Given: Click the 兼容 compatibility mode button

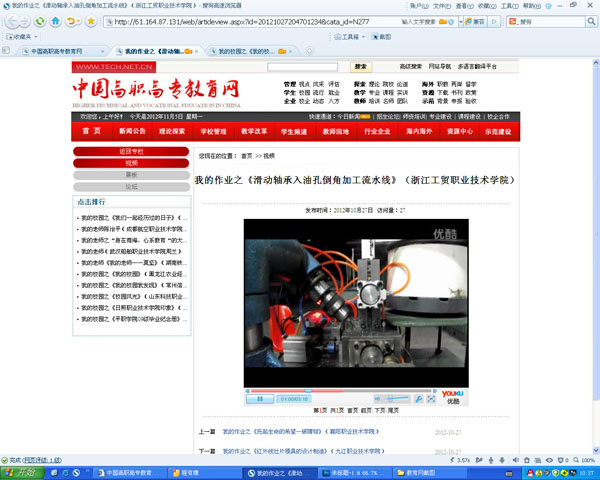Looking at the screenshot, I should click(x=475, y=22).
